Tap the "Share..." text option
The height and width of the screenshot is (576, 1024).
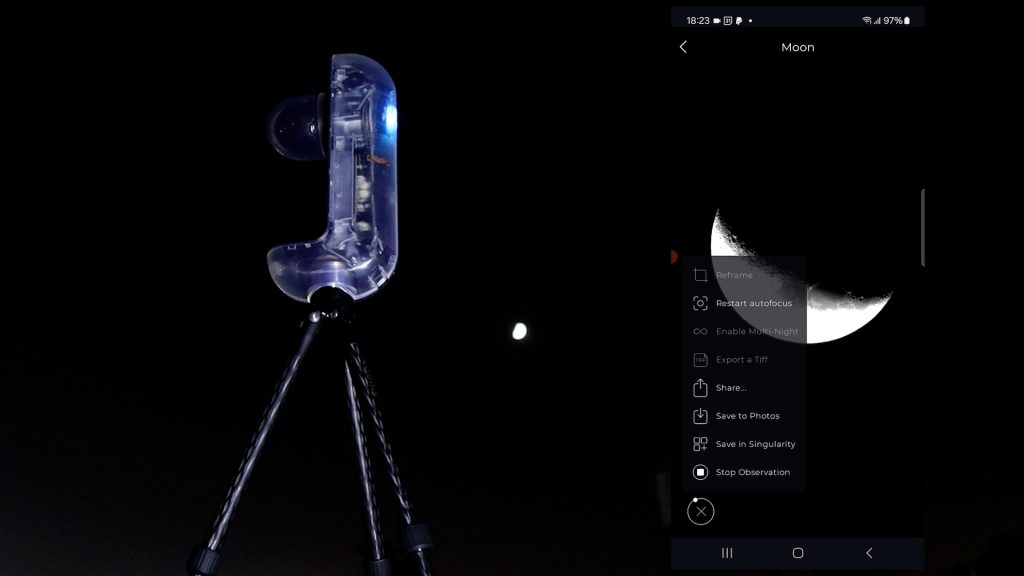(x=731, y=388)
